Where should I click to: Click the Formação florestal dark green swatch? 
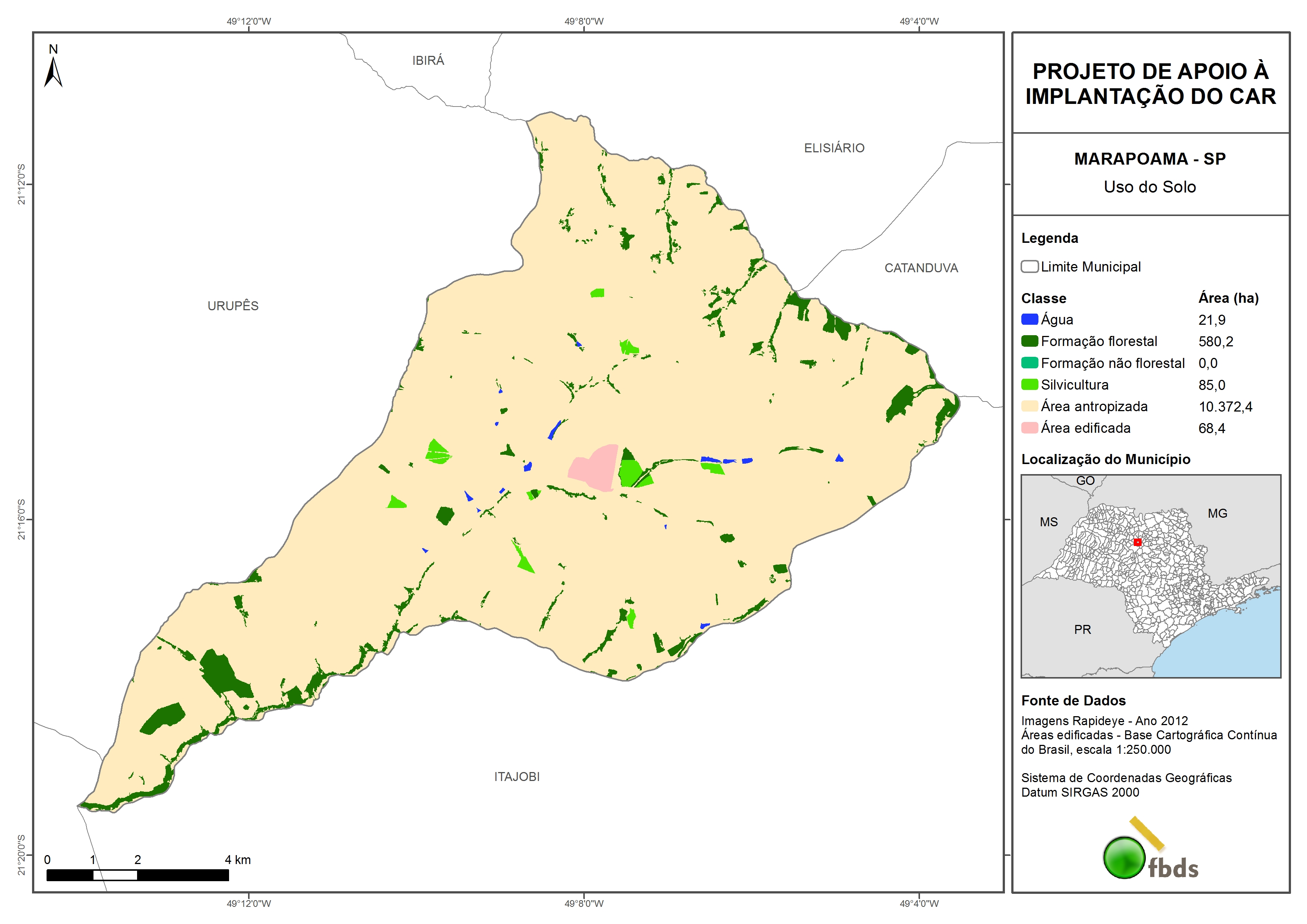(1029, 341)
